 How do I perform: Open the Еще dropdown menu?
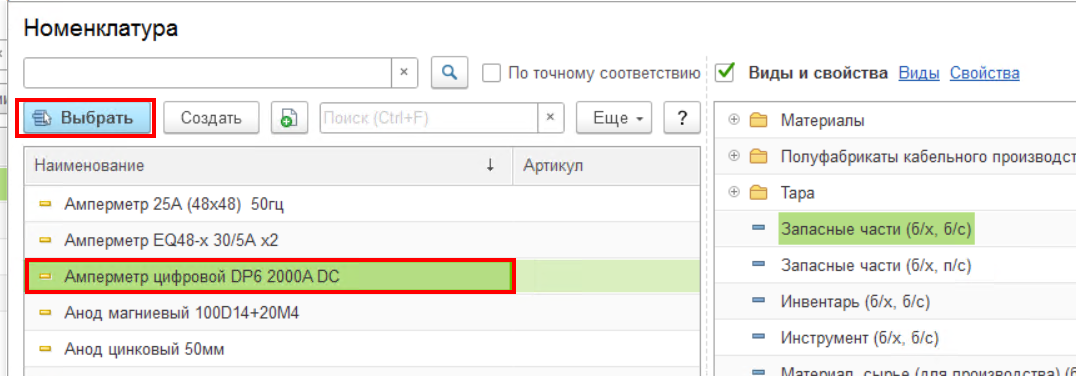pos(613,117)
